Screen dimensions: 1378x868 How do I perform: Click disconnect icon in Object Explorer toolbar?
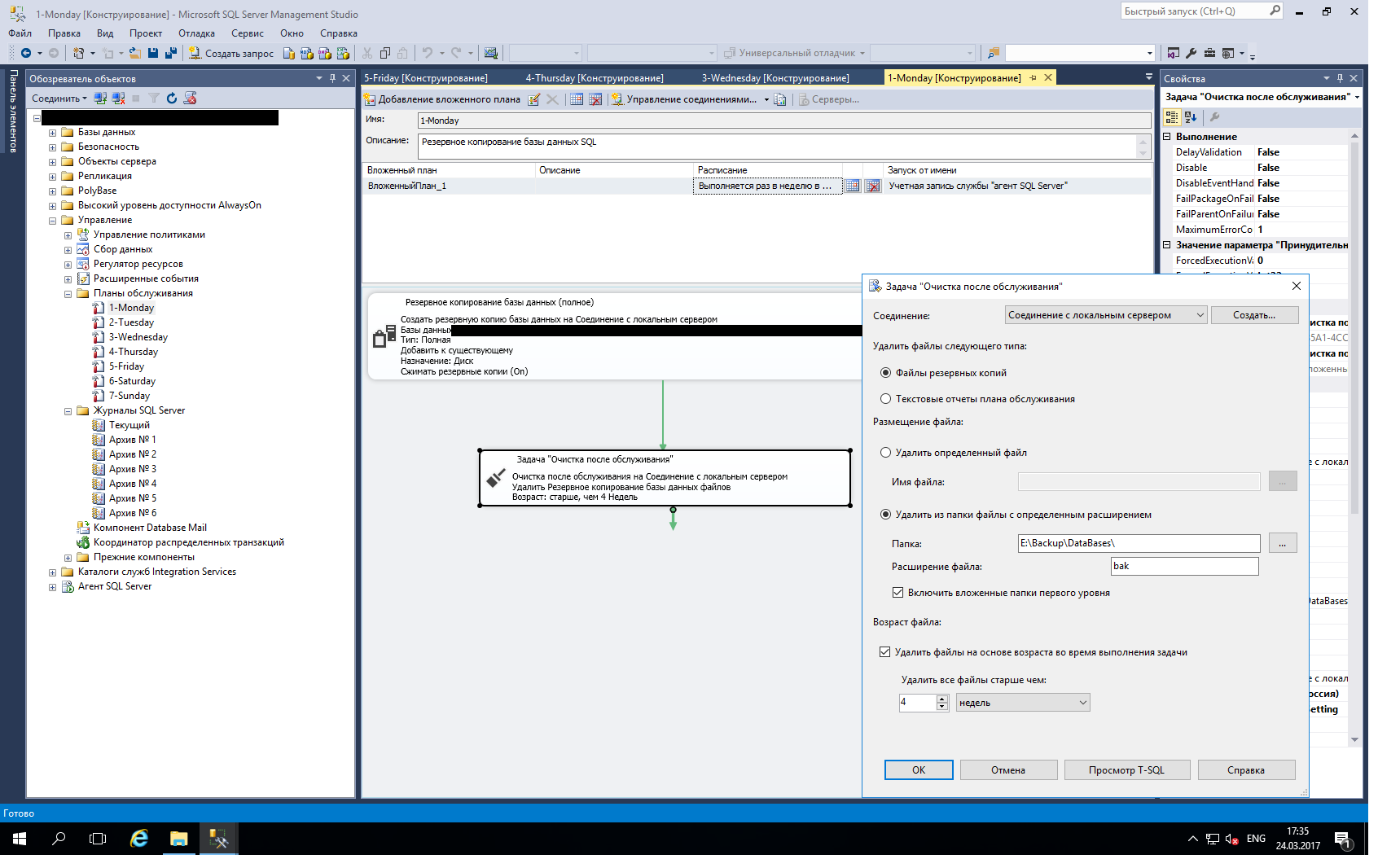118,98
